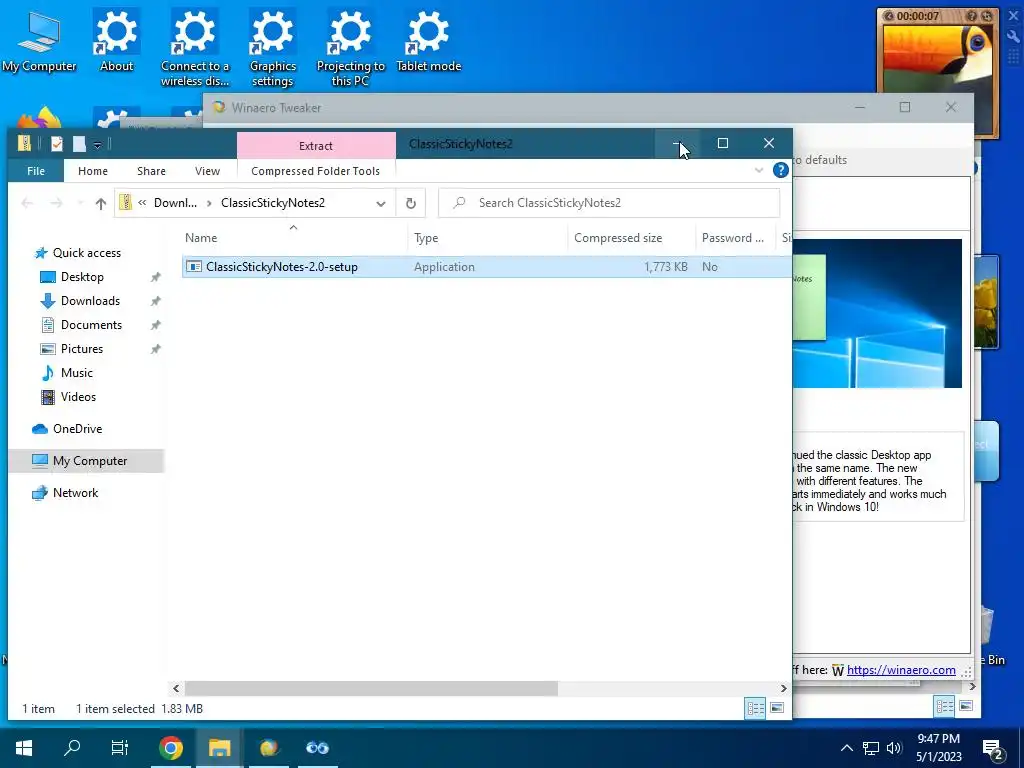
Task: Open the Extract contextual tab
Action: pyautogui.click(x=316, y=146)
